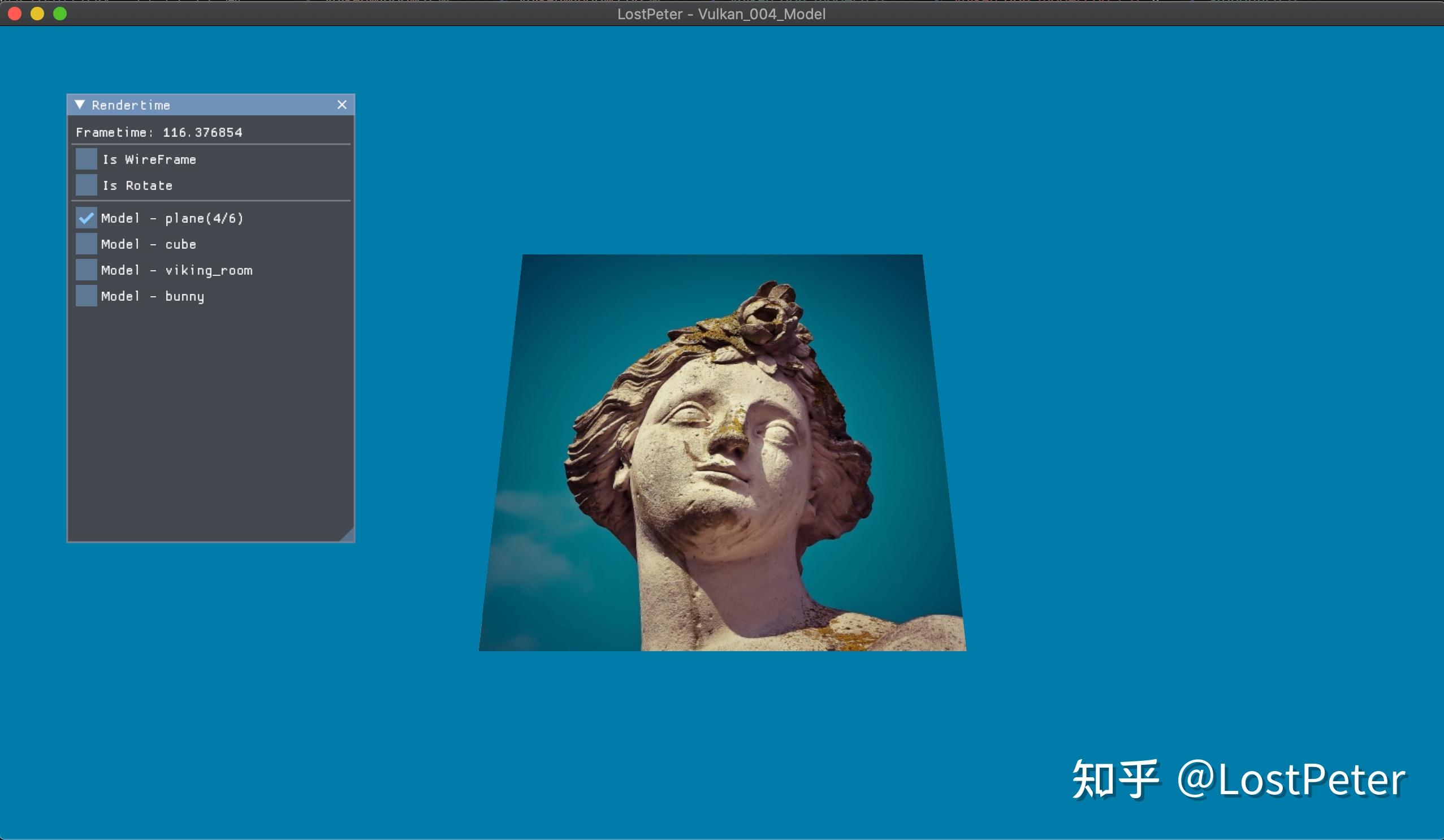Click the checkmark icon on Model - plane checkbox
This screenshot has height=840, width=1444.
(86, 218)
